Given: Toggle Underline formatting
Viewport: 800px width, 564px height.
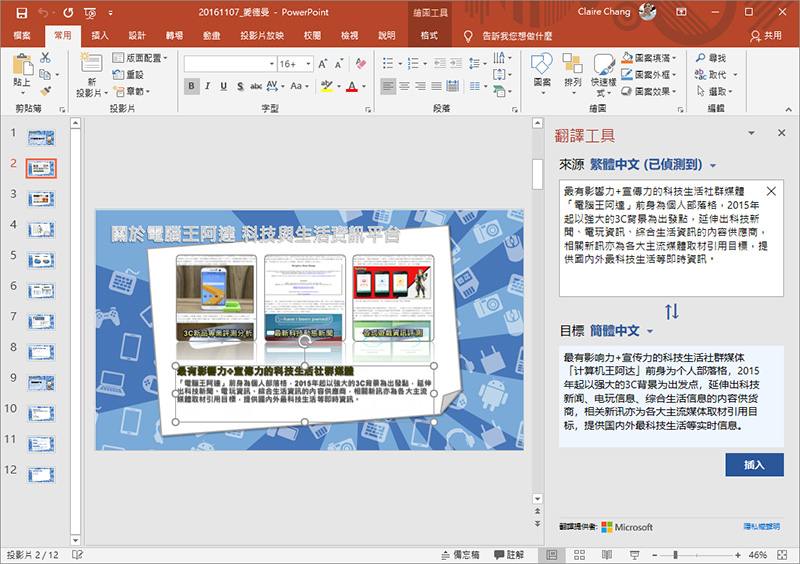Looking at the screenshot, I should coord(223,86).
